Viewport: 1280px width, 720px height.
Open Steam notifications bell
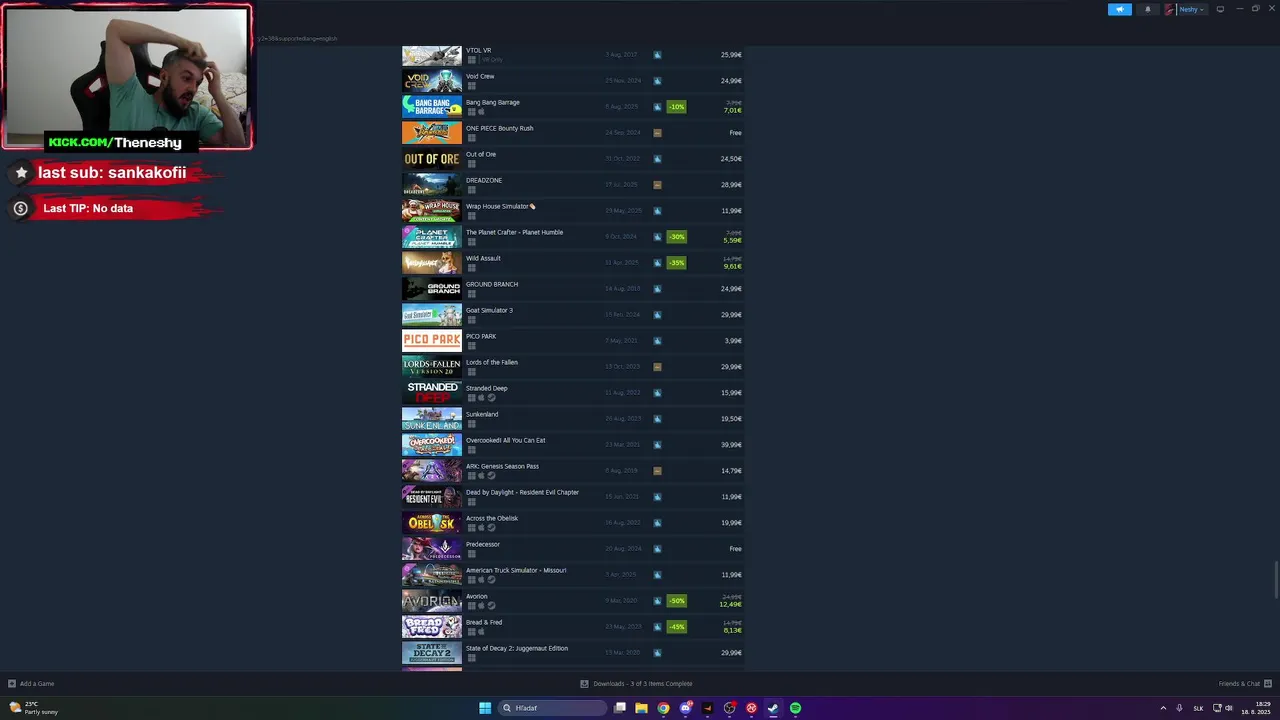1147,9
